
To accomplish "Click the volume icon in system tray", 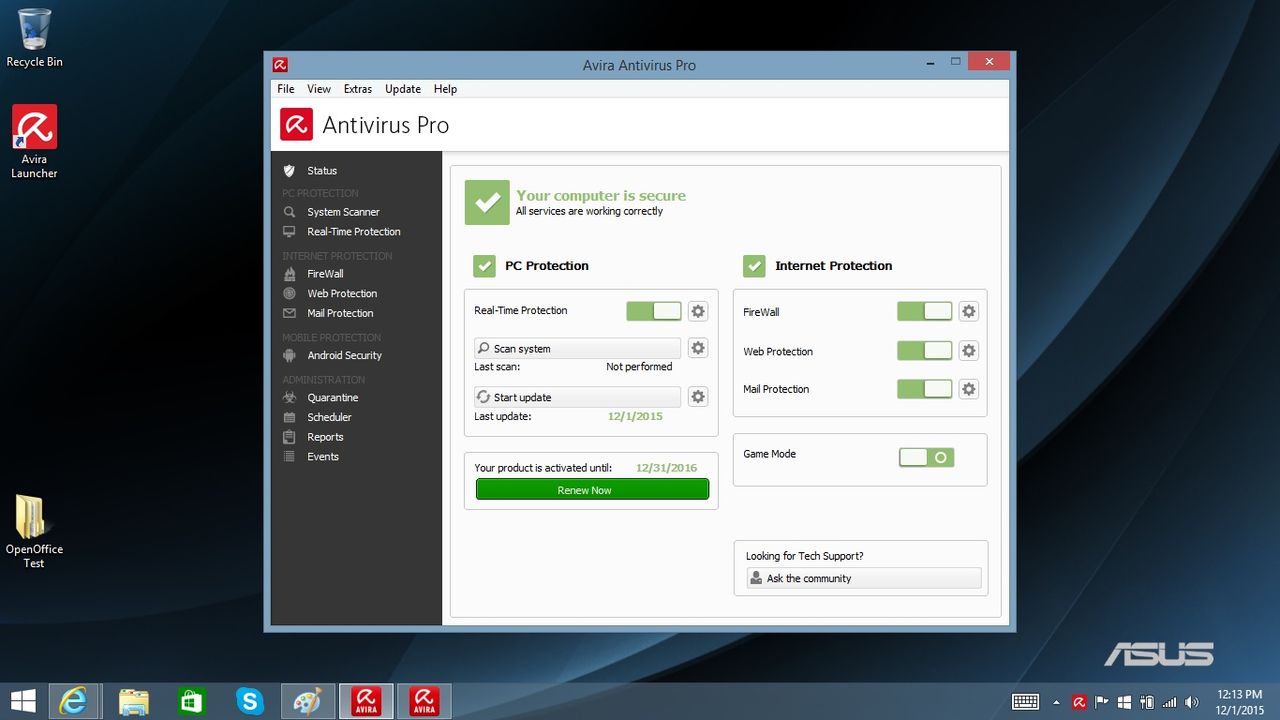I will 1191,702.
